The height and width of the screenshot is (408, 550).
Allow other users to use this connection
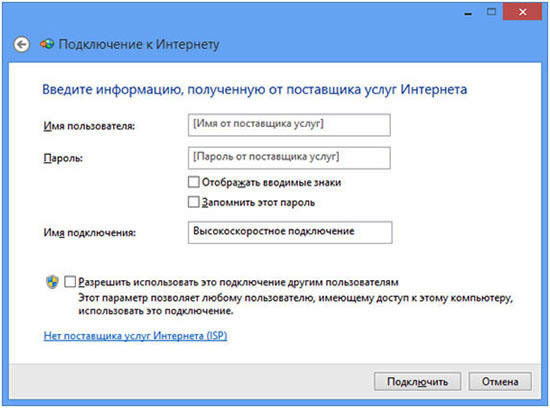[x=70, y=281]
